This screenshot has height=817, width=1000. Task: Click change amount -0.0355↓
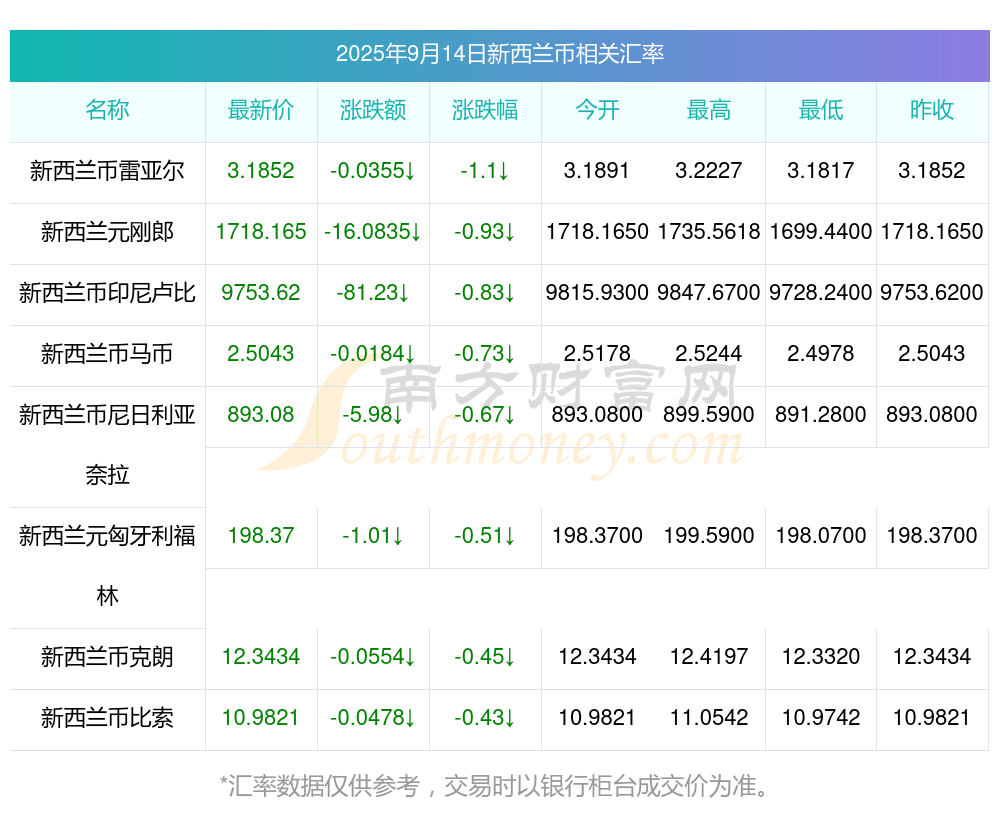[373, 171]
